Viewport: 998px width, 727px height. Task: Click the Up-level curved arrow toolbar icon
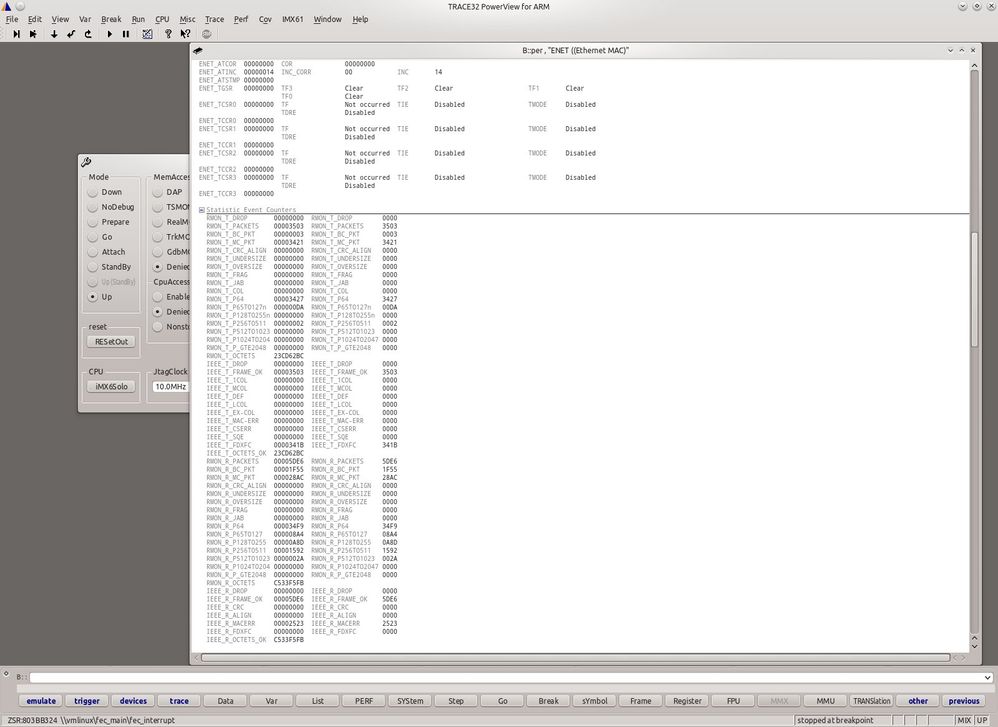(88, 34)
